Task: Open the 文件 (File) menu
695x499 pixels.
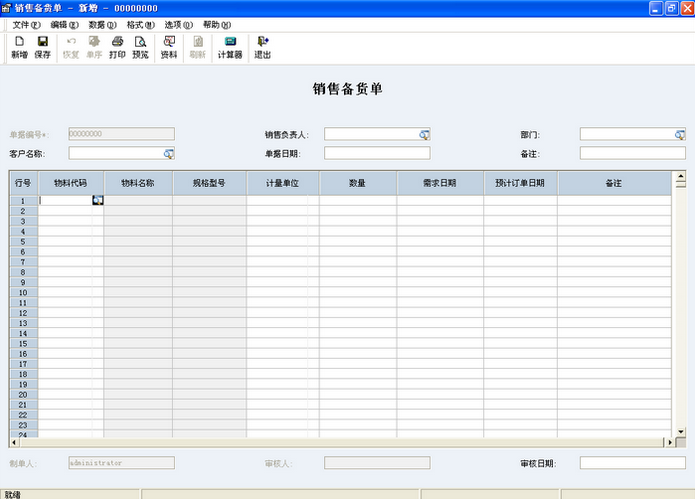Action: pyautogui.click(x=26, y=24)
